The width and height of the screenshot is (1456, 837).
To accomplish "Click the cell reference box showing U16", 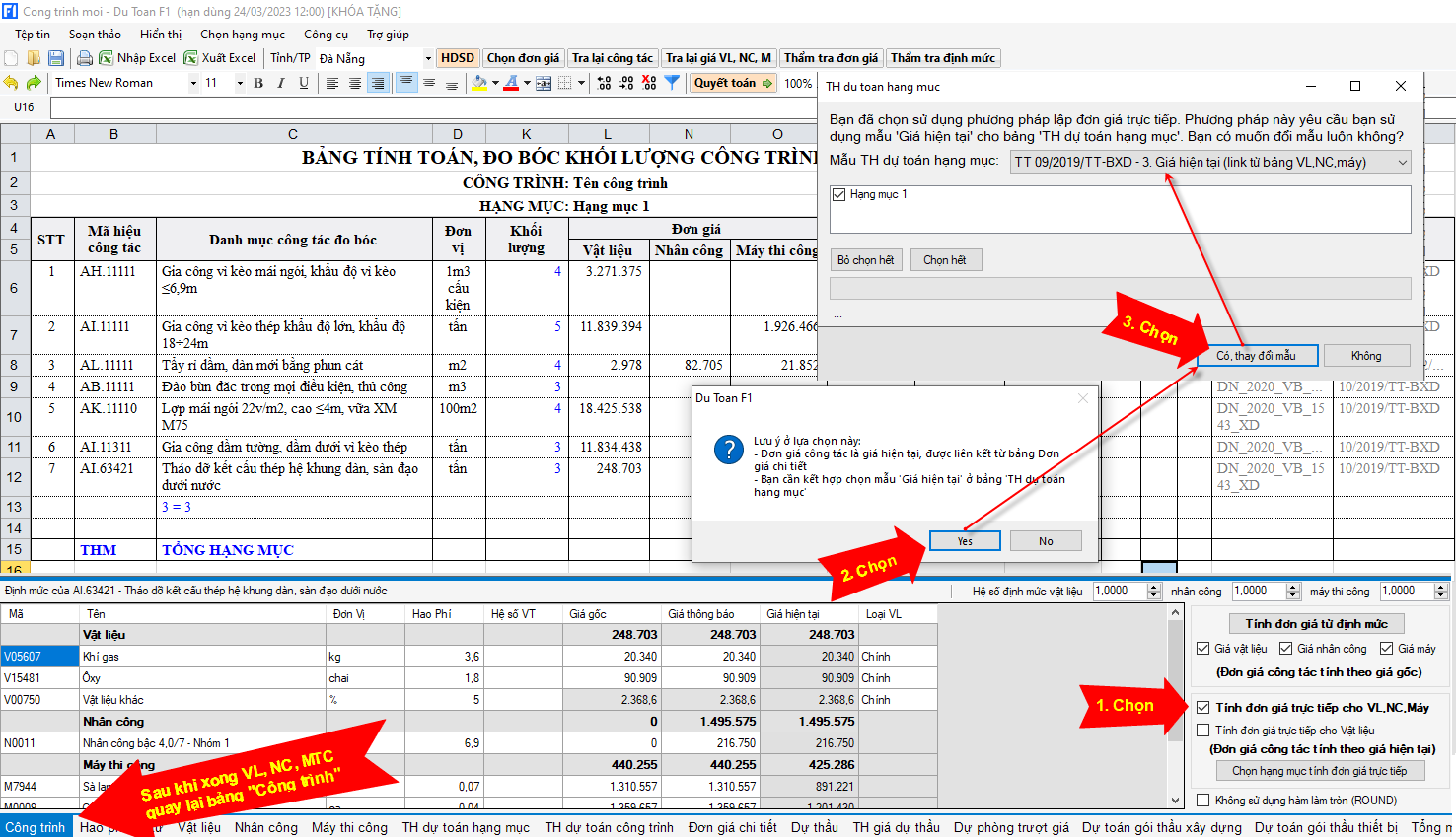I will (x=24, y=107).
